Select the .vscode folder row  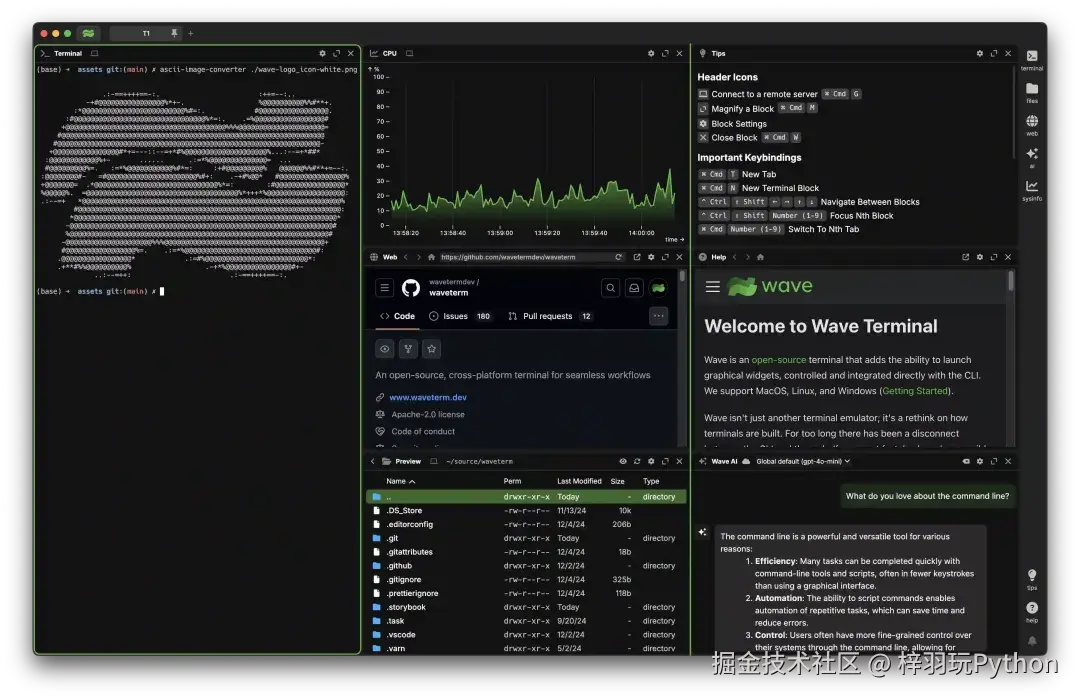(526, 634)
